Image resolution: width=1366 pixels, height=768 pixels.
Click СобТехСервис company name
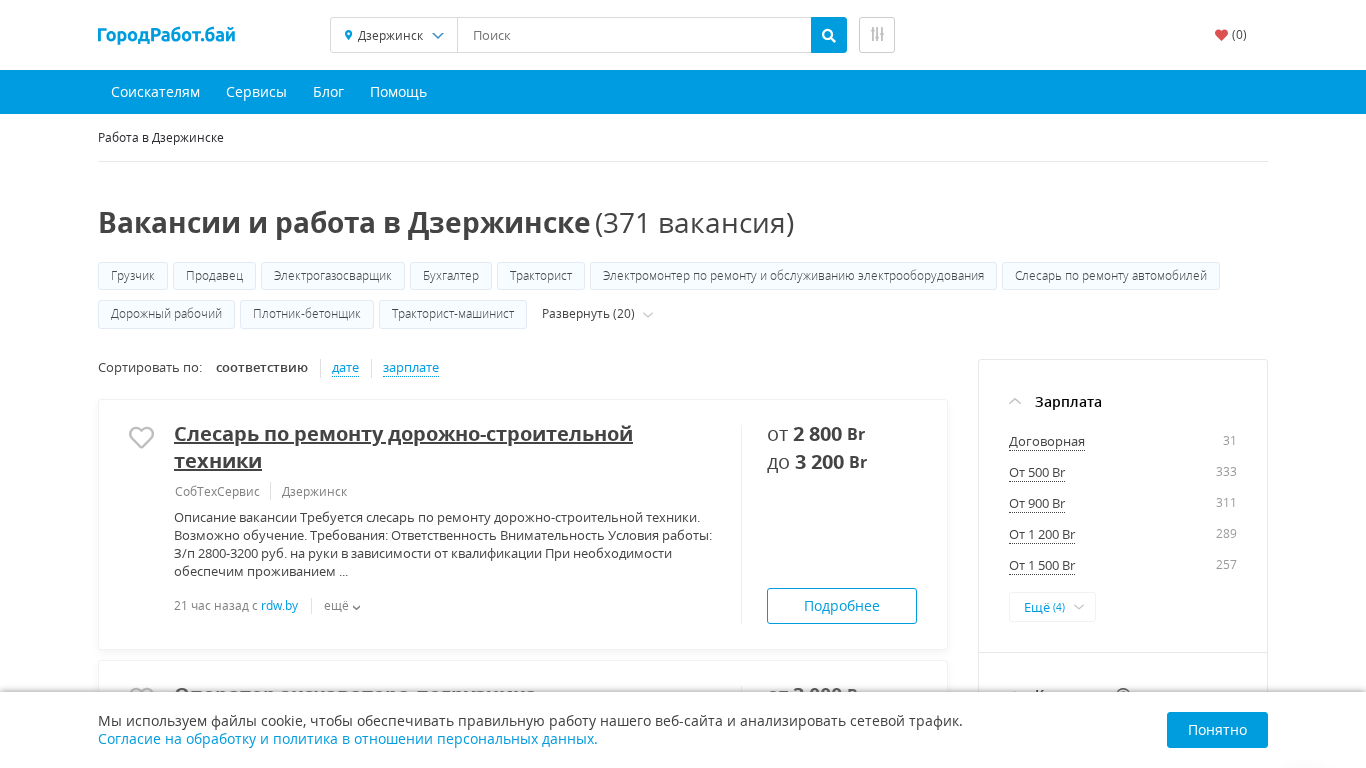[217, 492]
